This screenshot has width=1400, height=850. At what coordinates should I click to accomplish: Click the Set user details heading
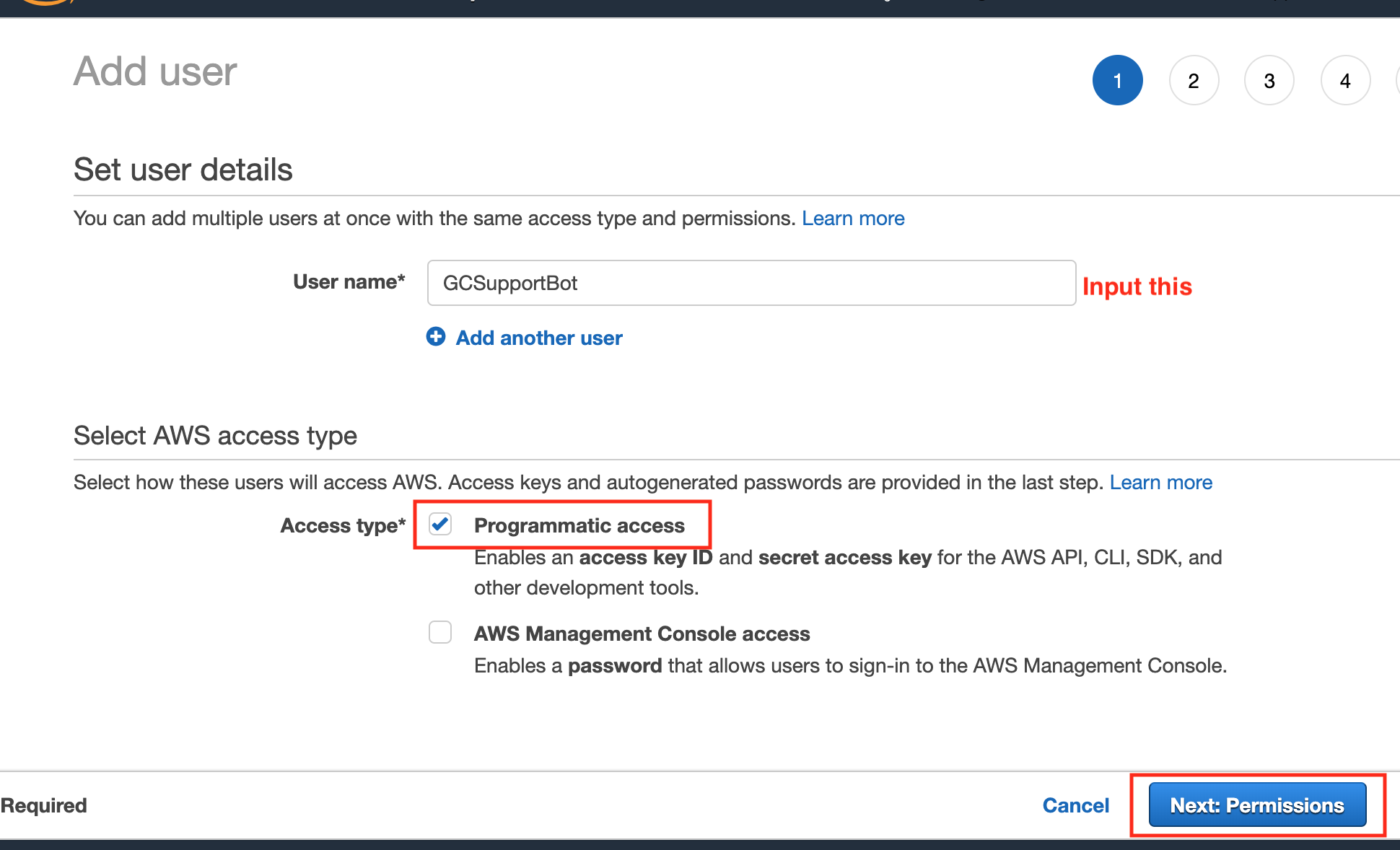tap(183, 170)
